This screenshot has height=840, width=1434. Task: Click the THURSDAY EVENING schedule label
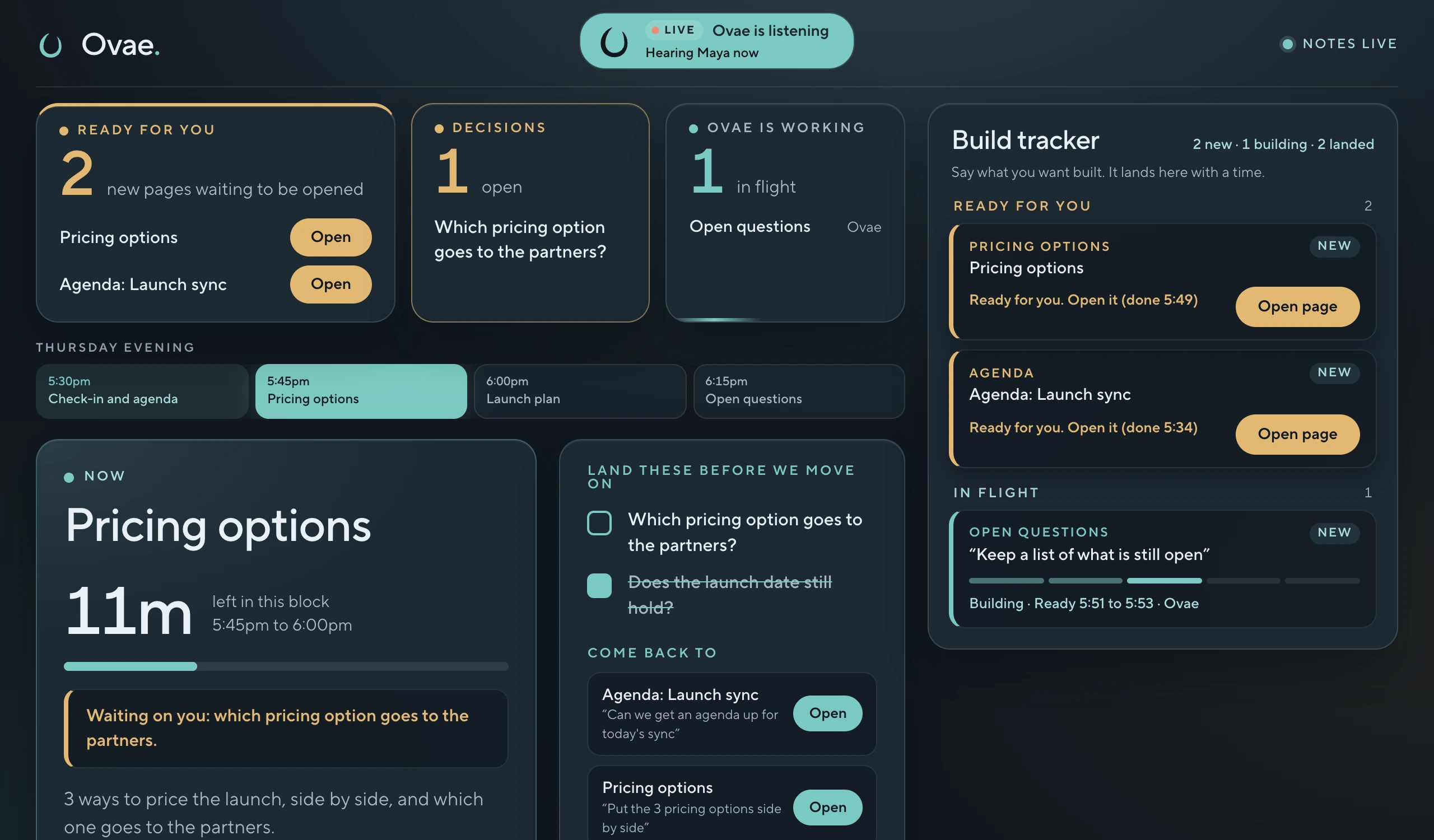pos(115,348)
